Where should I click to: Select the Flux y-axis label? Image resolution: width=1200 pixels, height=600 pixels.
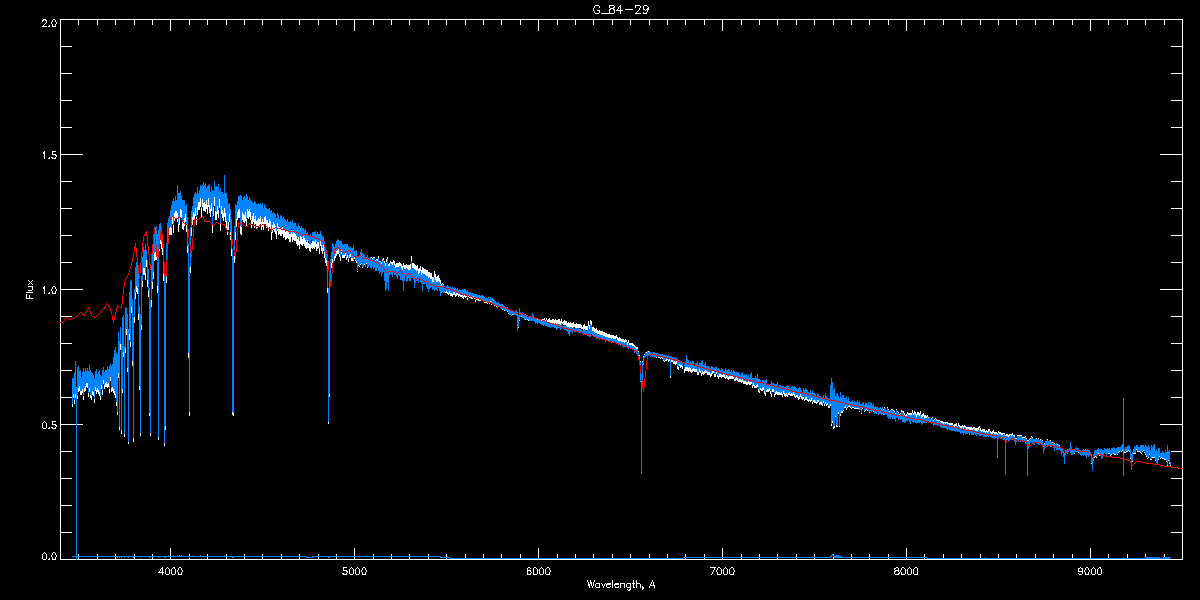point(29,290)
